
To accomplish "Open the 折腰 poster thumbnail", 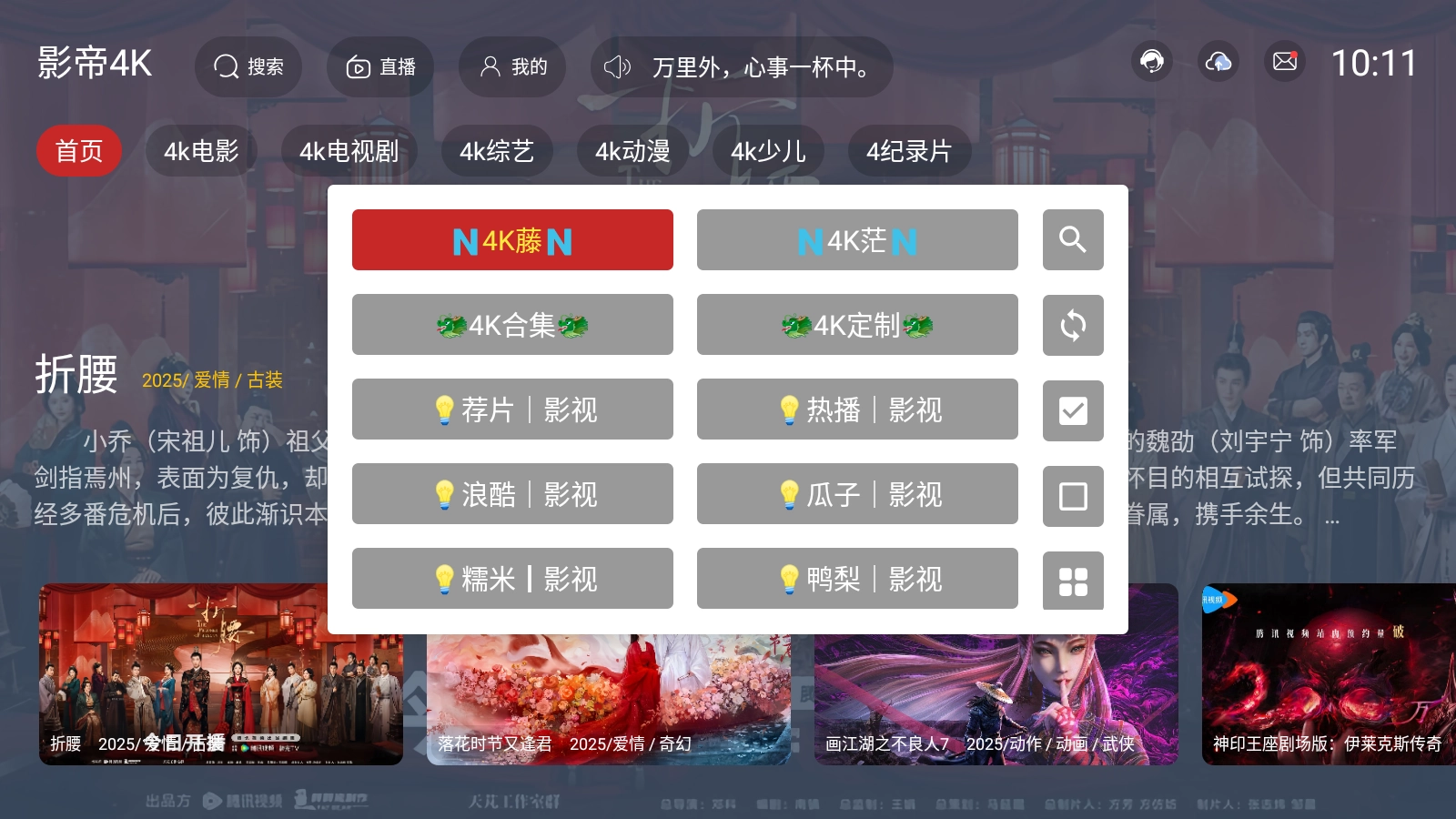I will 221,674.
